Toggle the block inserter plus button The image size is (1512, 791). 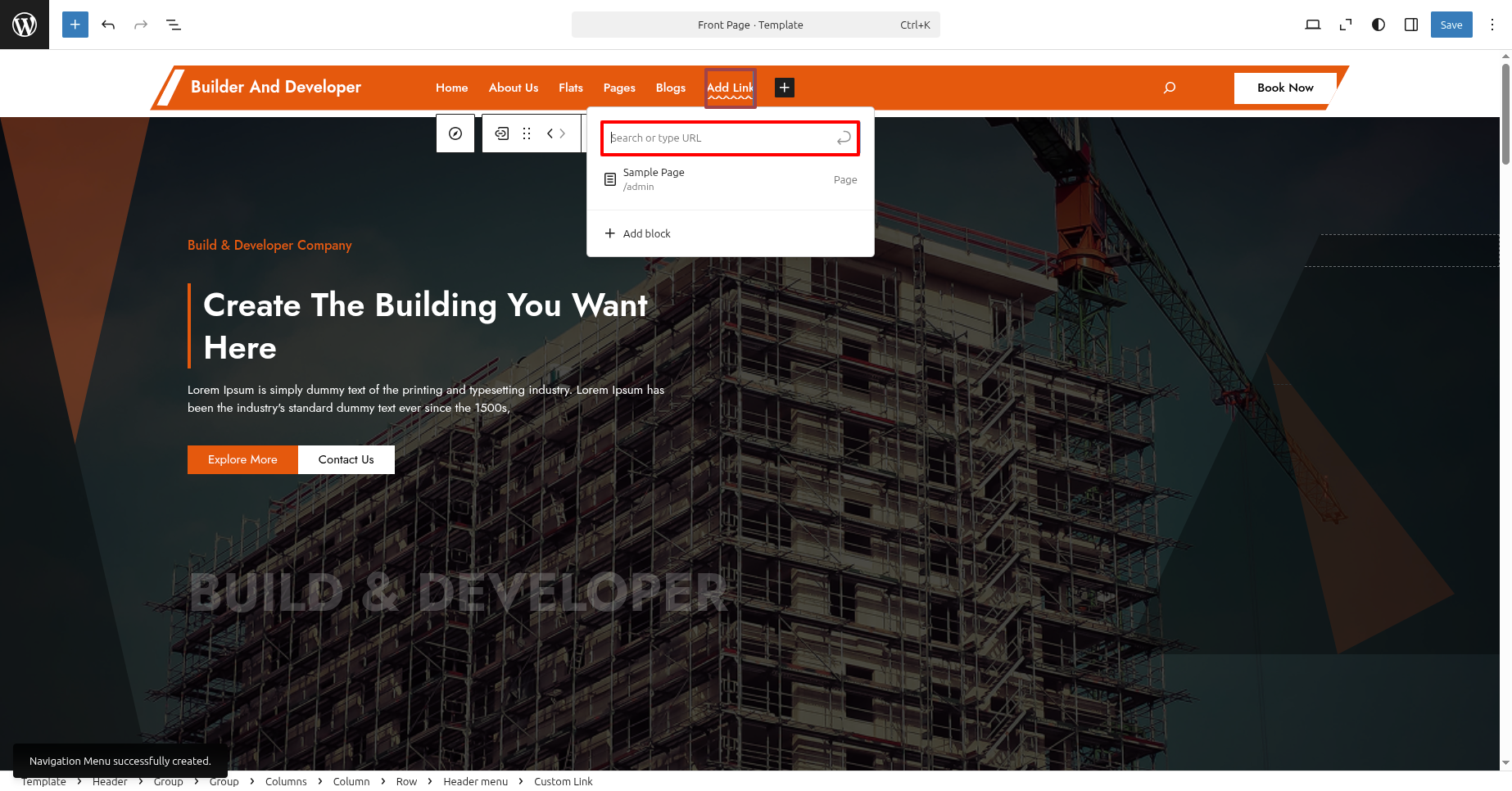[75, 25]
